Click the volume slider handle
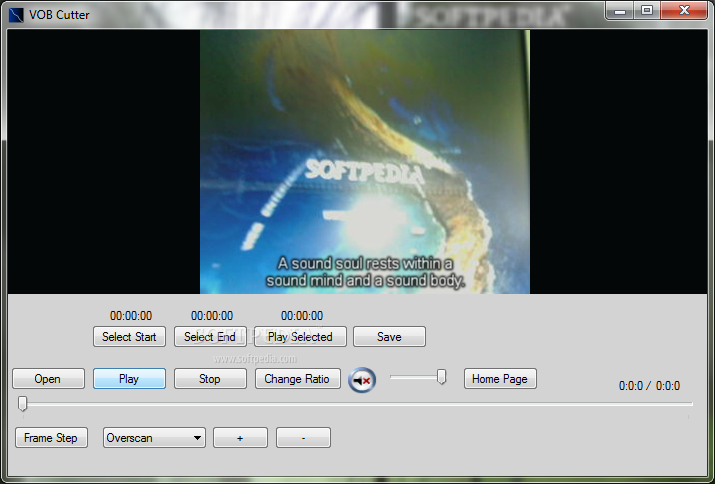 point(441,377)
